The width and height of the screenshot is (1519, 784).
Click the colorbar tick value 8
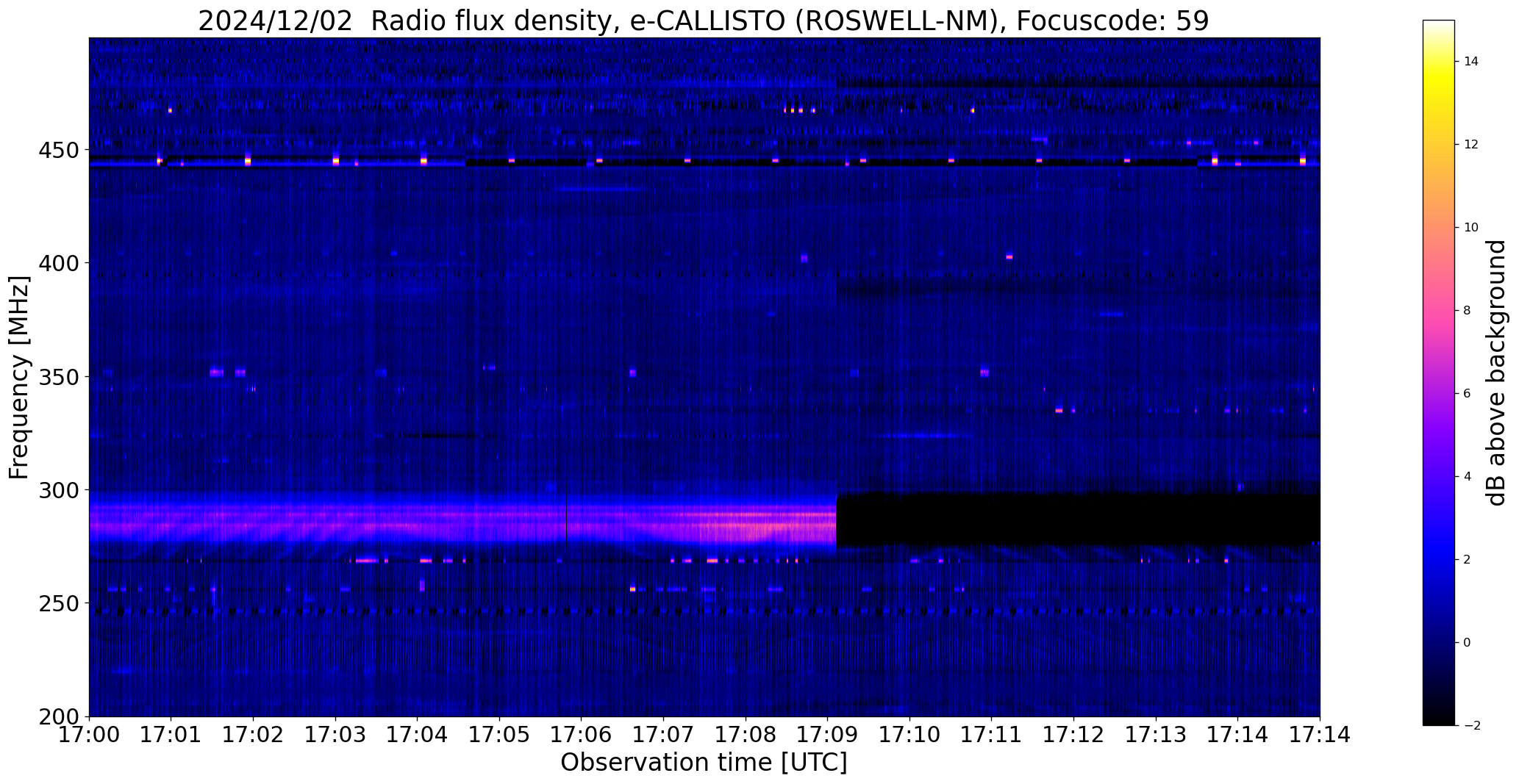pos(1468,311)
